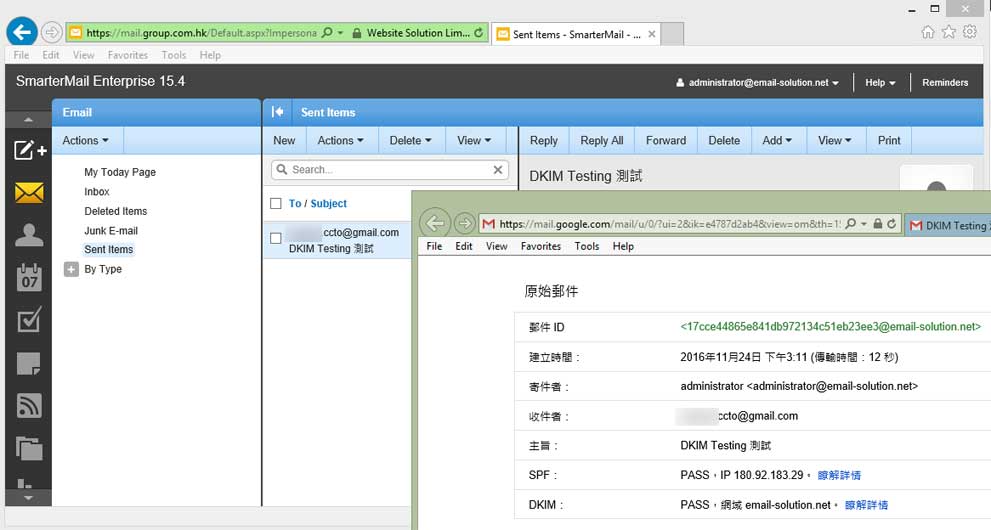Viewport: 991px width, 530px height.
Task: Click the Reply All button
Action: tap(602, 140)
